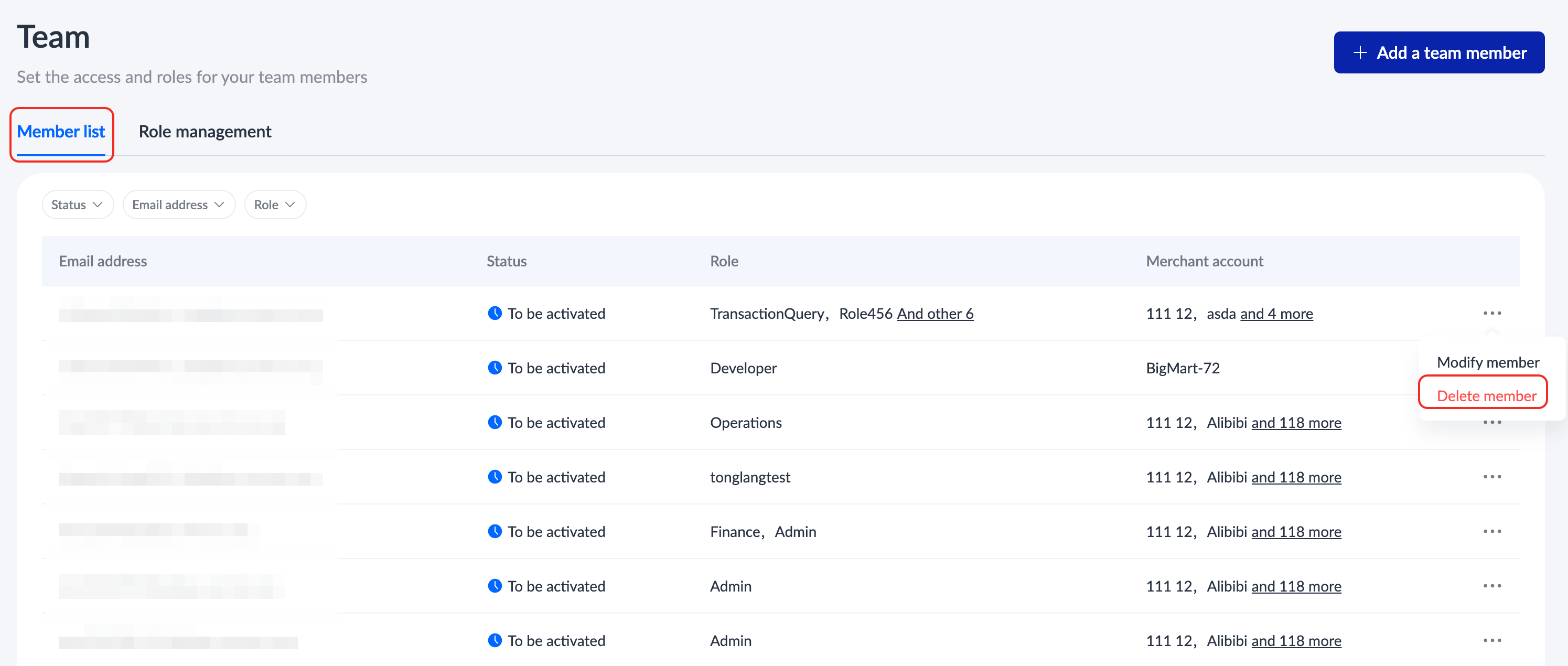The width and height of the screenshot is (1568, 666).
Task: Open the 'and 4 more' merchant link
Action: click(1276, 314)
